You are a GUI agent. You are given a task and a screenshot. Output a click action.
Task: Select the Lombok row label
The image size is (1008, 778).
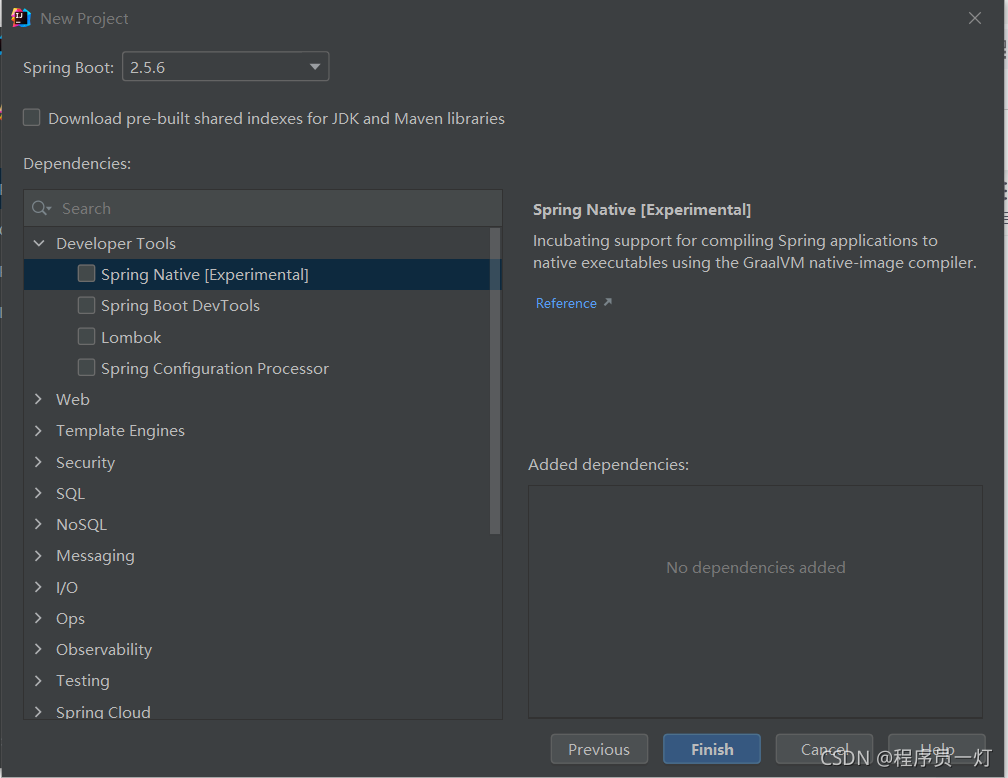click(131, 337)
